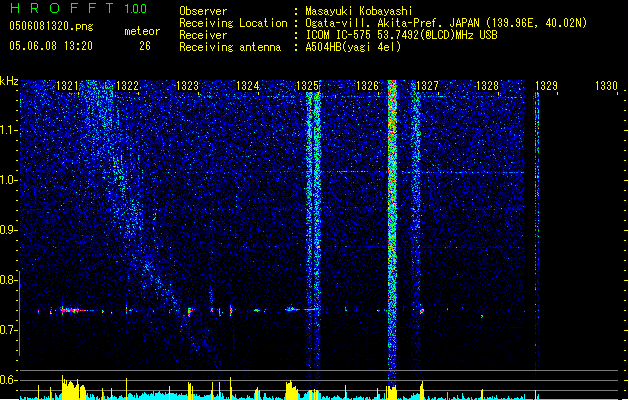The image size is (629, 400).
Task: Click the 1327 time axis marker
Action: [x=427, y=86]
